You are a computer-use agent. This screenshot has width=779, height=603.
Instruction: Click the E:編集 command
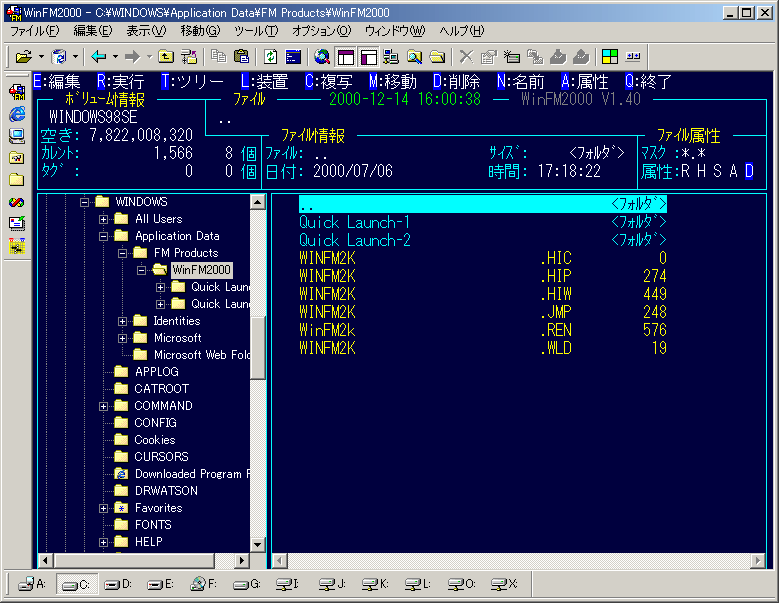pyautogui.click(x=57, y=81)
